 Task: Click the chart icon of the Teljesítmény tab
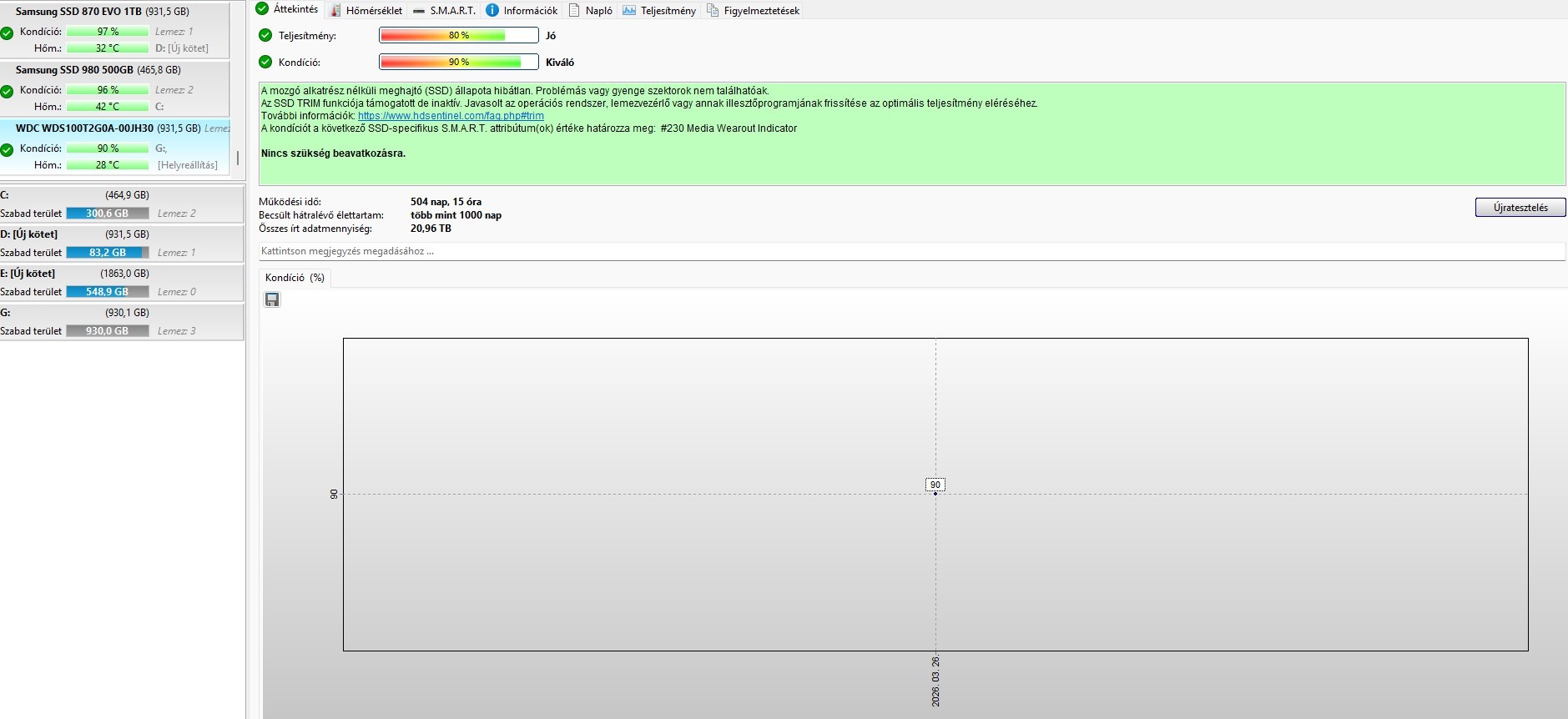[629, 10]
